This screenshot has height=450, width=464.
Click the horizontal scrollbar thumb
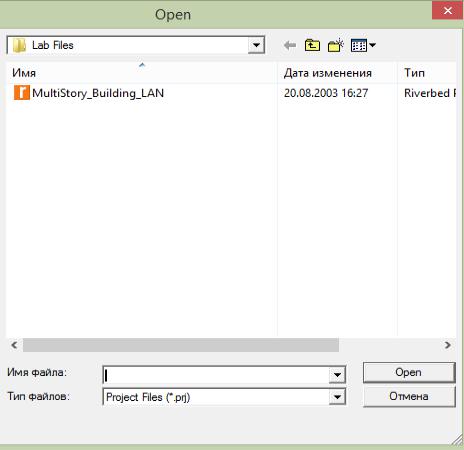tap(181, 345)
